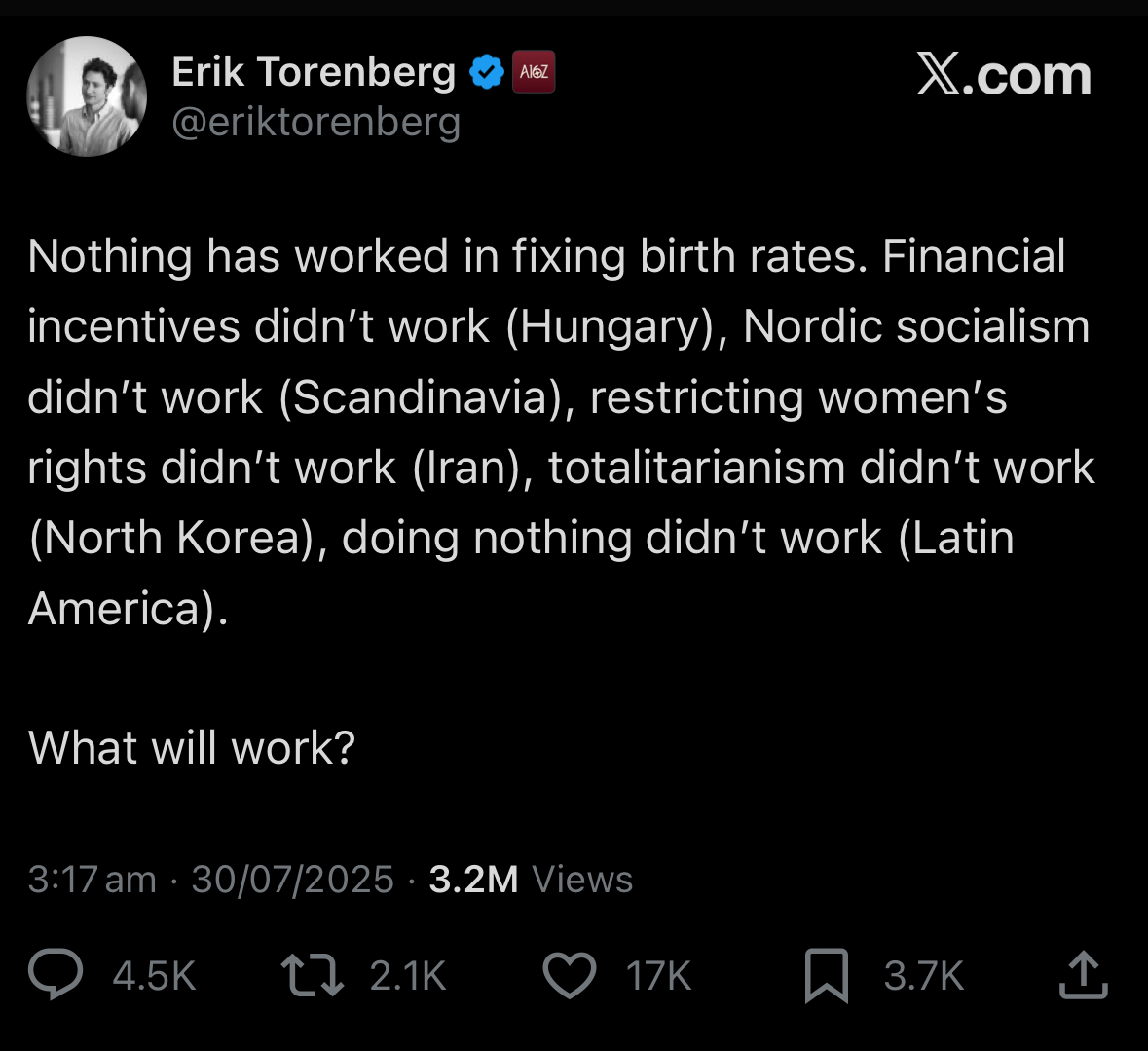Click the Erik Torenberg display name
Image resolution: width=1148 pixels, height=1051 pixels.
point(314,73)
